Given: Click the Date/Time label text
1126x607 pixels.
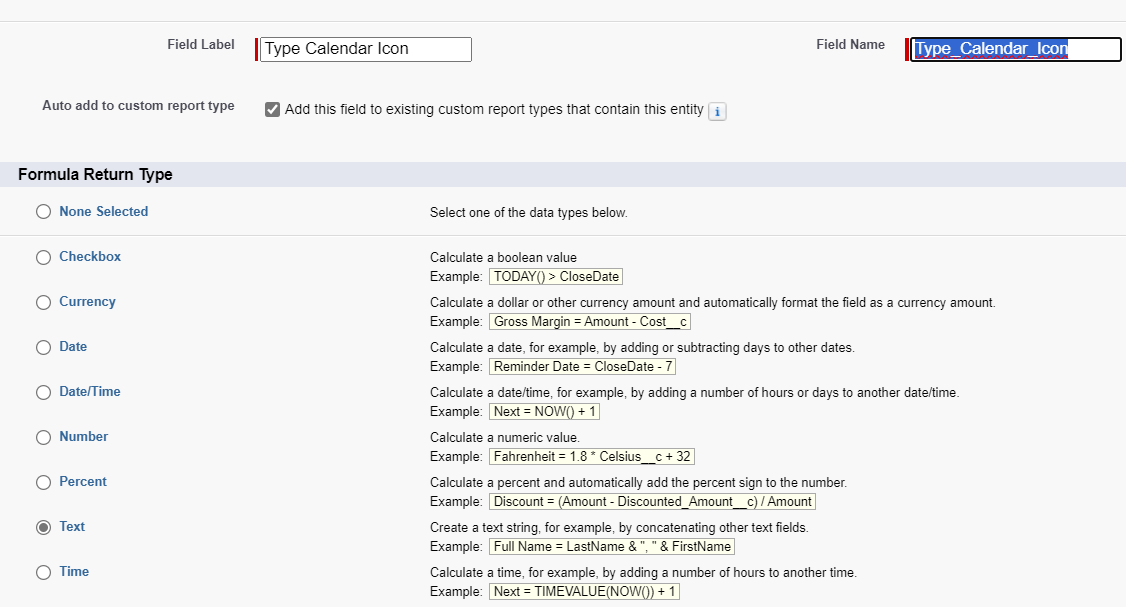Looking at the screenshot, I should pos(90,391).
